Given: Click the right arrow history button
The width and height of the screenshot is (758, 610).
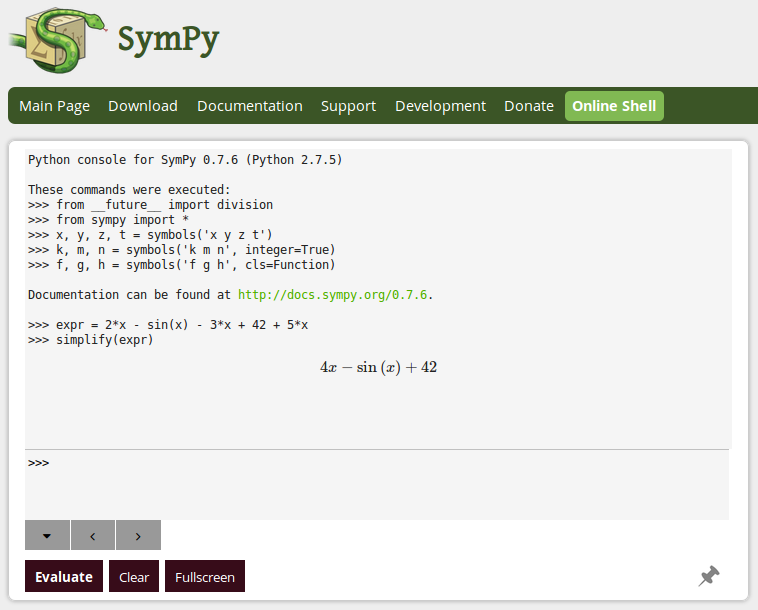Looking at the screenshot, I should click(138, 535).
